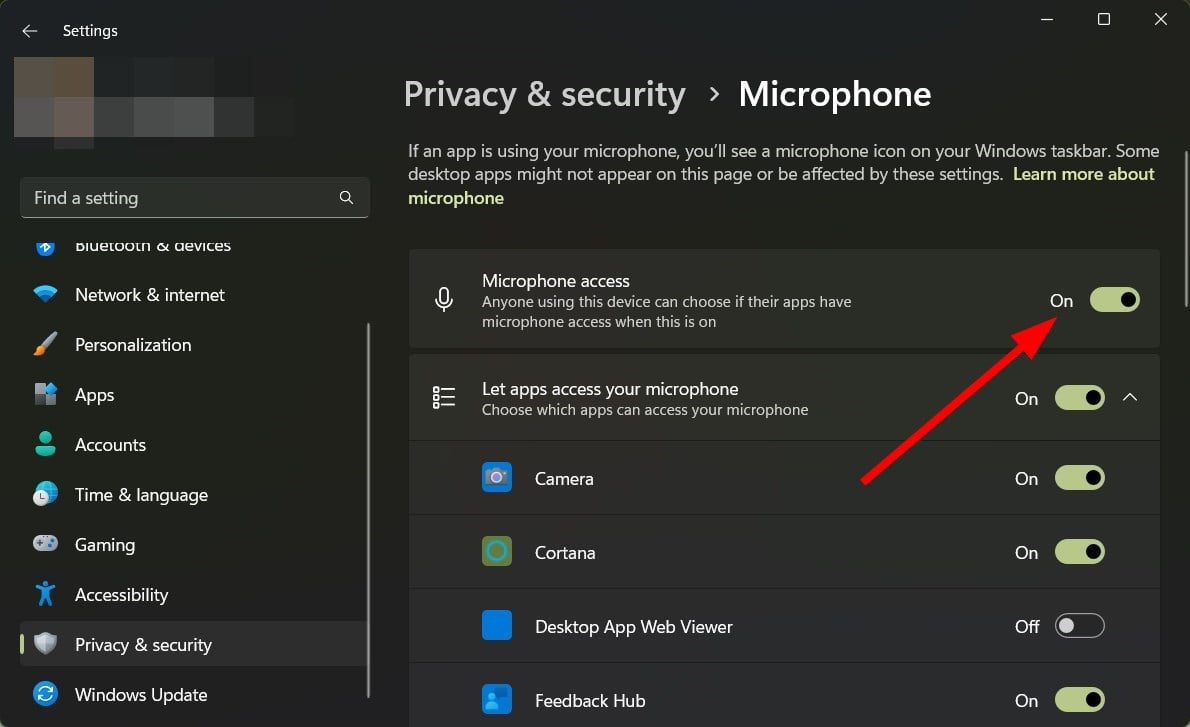Viewport: 1190px width, 727px height.
Task: Go back to Privacy & security breadcrumb
Action: [544, 95]
